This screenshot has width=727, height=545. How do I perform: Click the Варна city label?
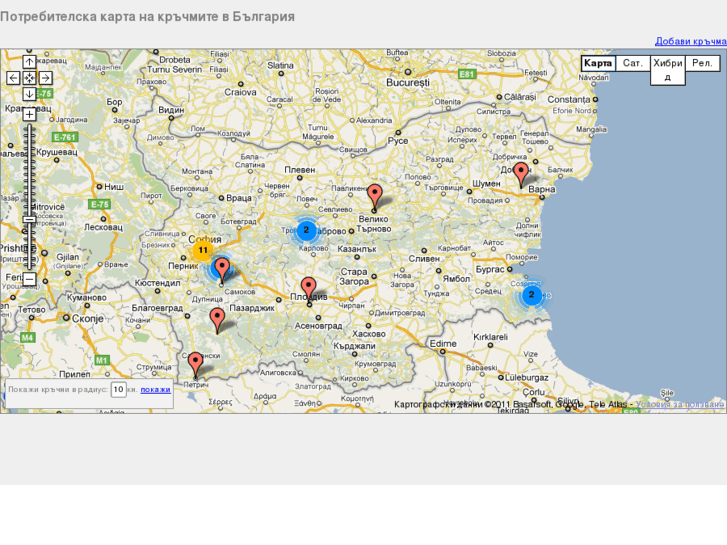[x=542, y=189]
